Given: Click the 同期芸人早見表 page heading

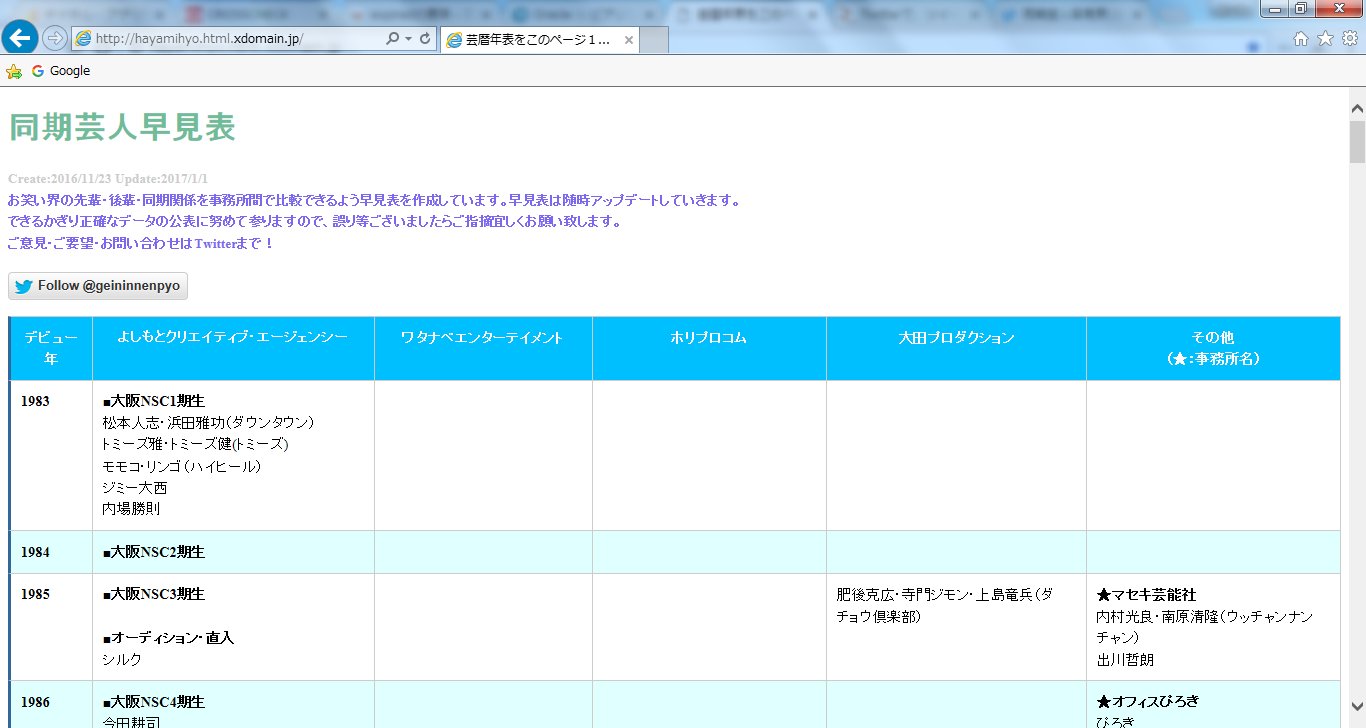Looking at the screenshot, I should (122, 128).
